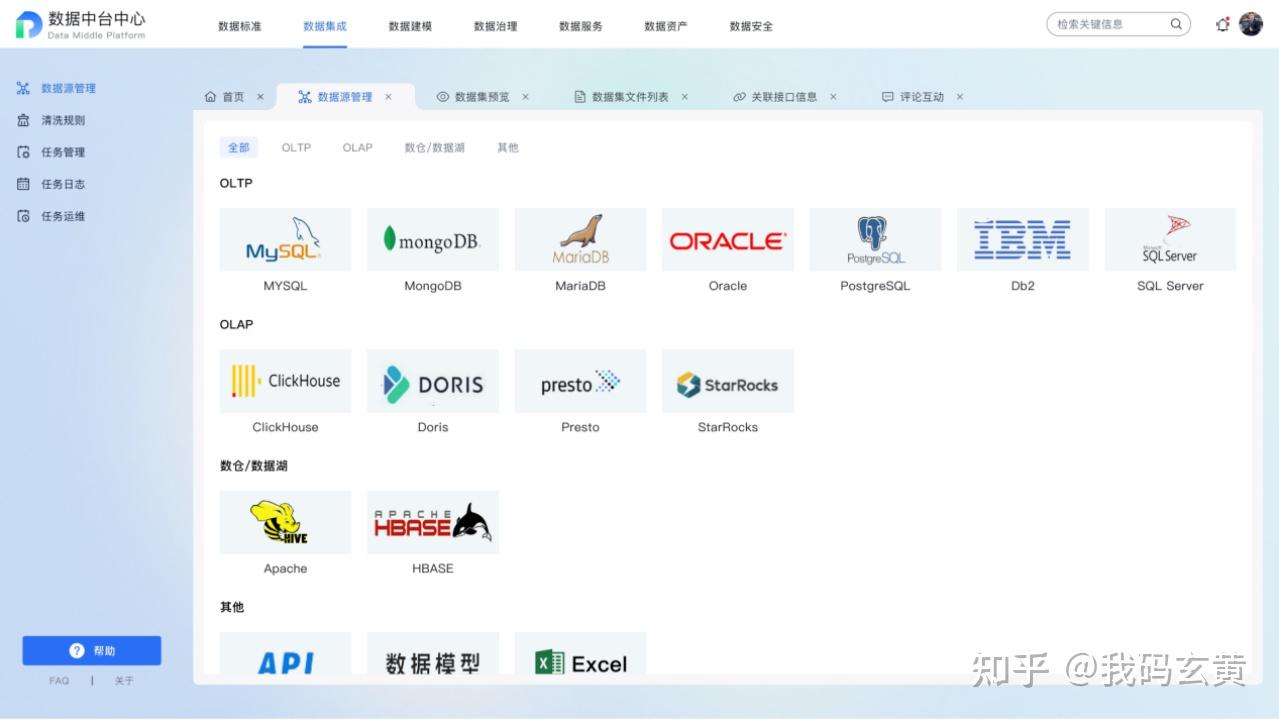Filter by 数仓/数据湖 category
The width and height of the screenshot is (1279, 720).
point(435,147)
